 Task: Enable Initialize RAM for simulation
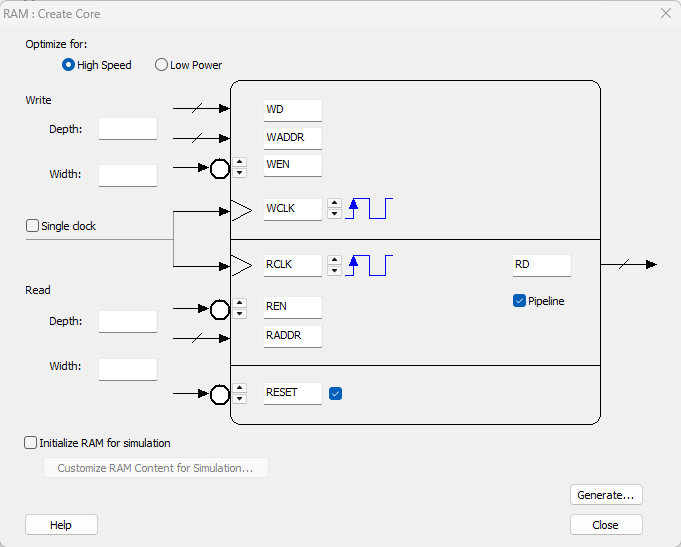(x=31, y=442)
